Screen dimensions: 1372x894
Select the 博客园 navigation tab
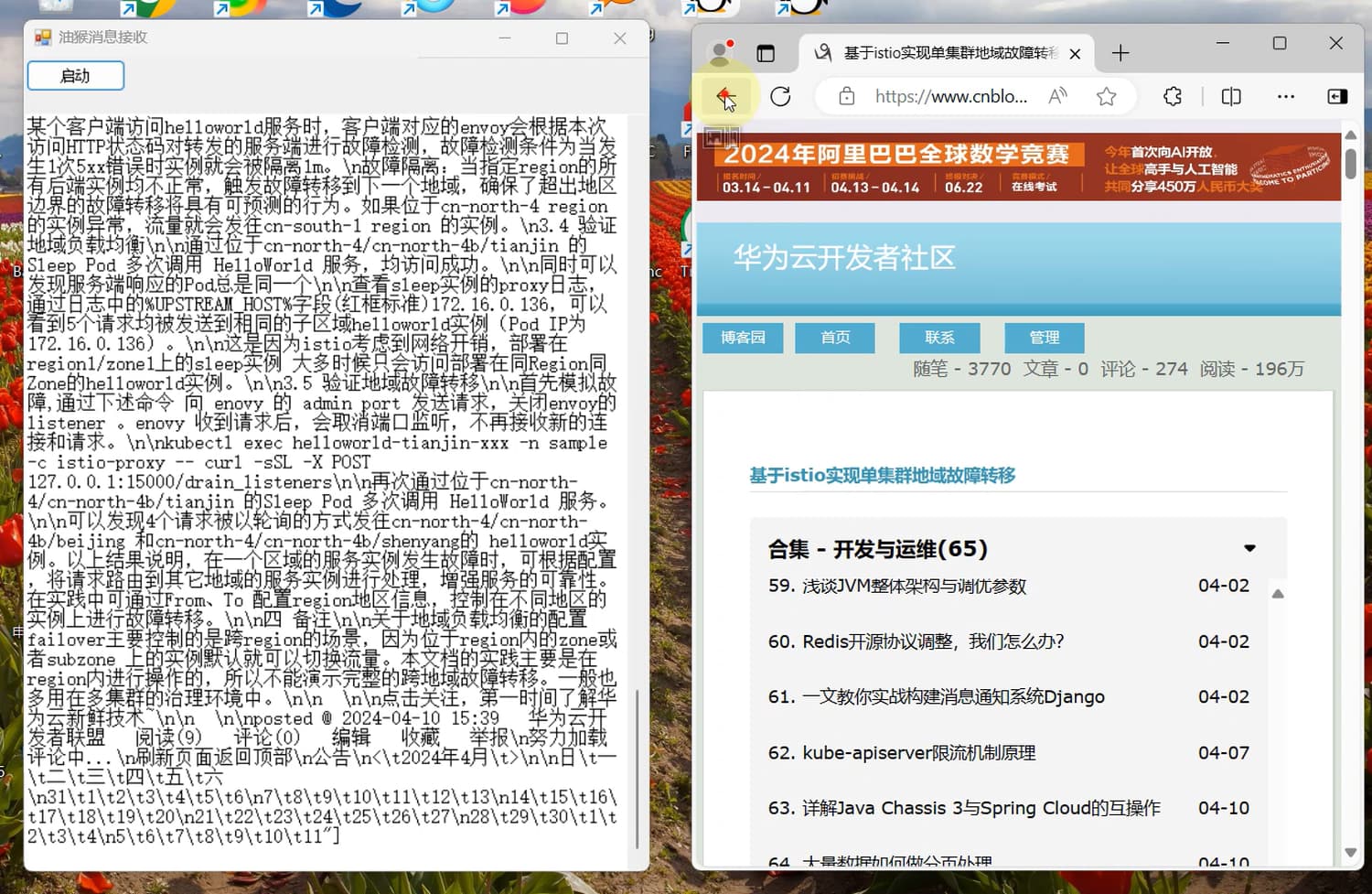[x=743, y=338]
